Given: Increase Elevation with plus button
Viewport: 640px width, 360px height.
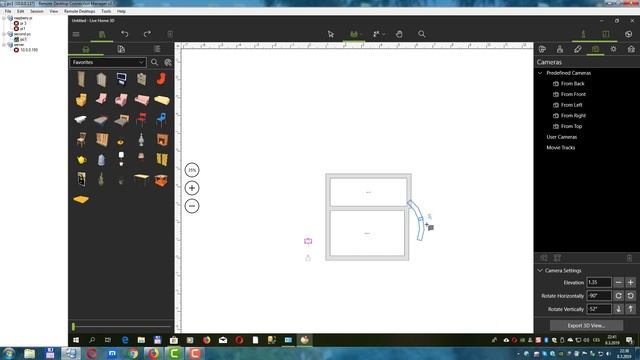Looking at the screenshot, I should pos(631,282).
